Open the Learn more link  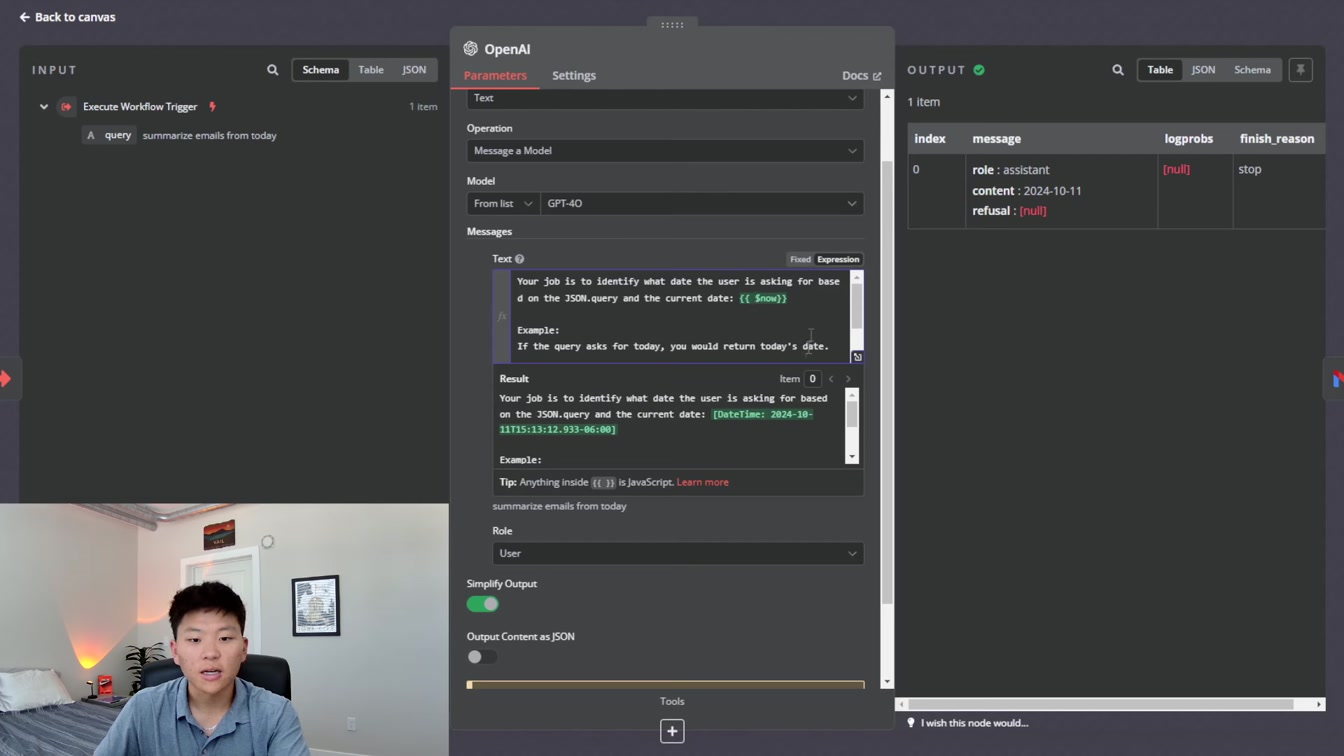tap(703, 482)
